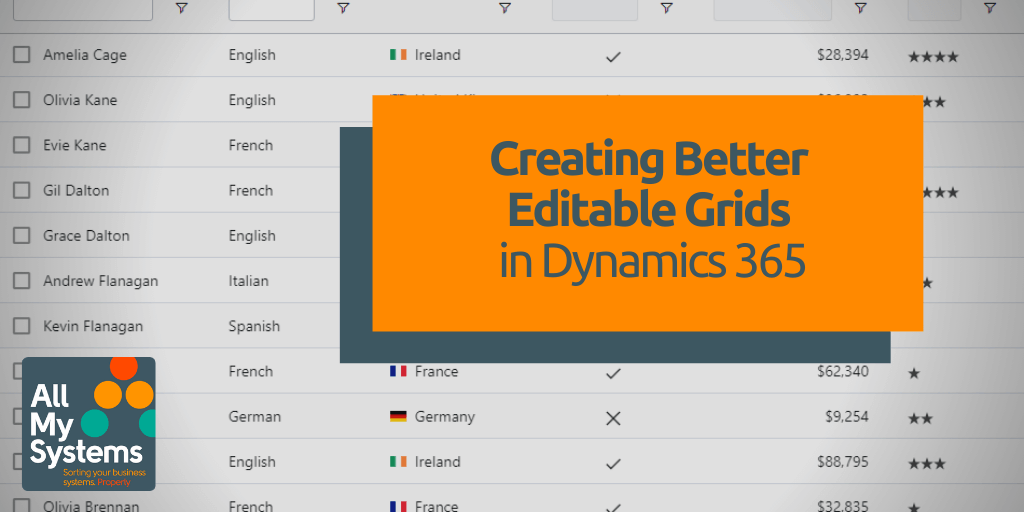Viewport: 1024px width, 512px height.
Task: Click the salary value '$28,394'
Action: coord(842,55)
